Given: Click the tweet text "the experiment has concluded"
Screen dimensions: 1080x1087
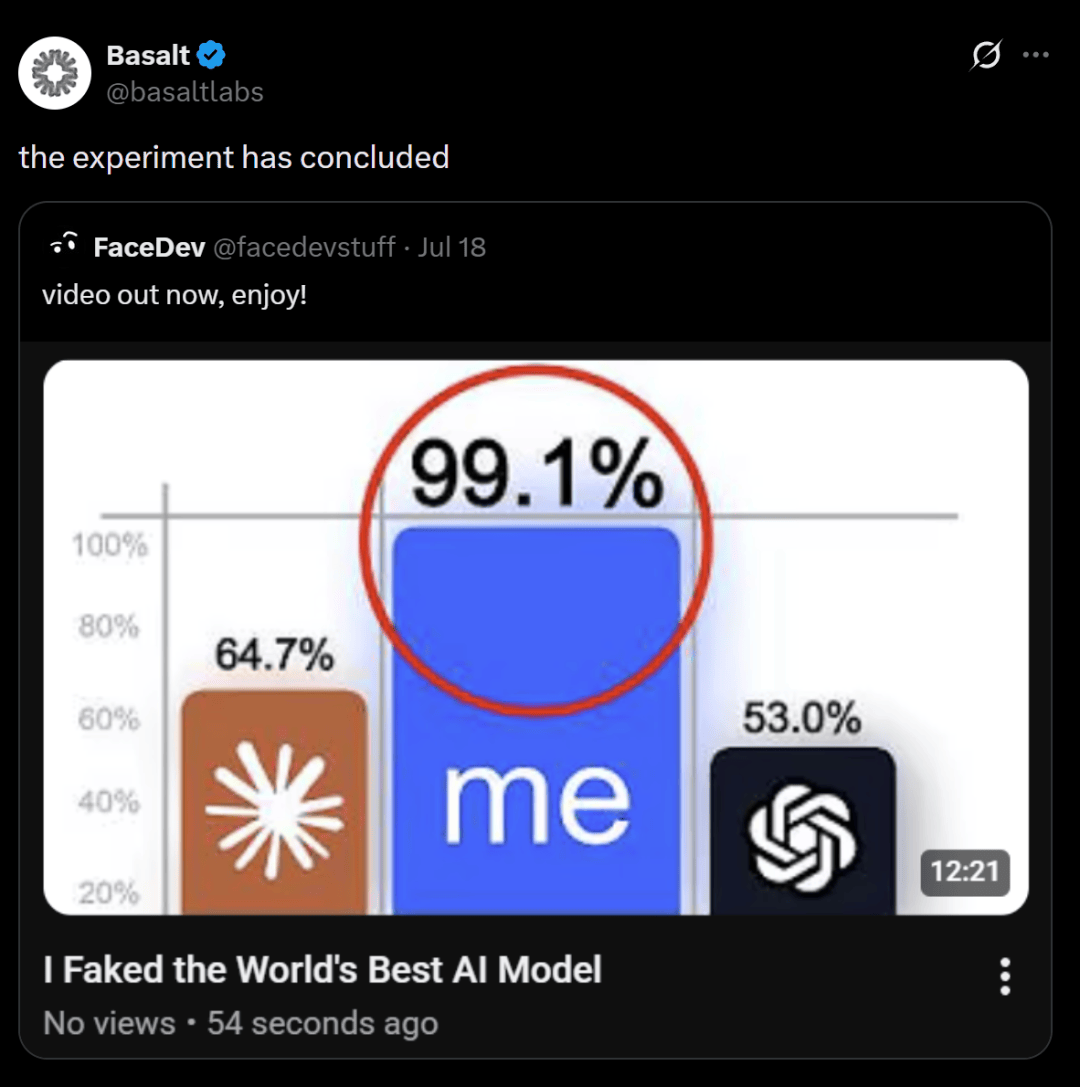Looking at the screenshot, I should coord(234,157).
